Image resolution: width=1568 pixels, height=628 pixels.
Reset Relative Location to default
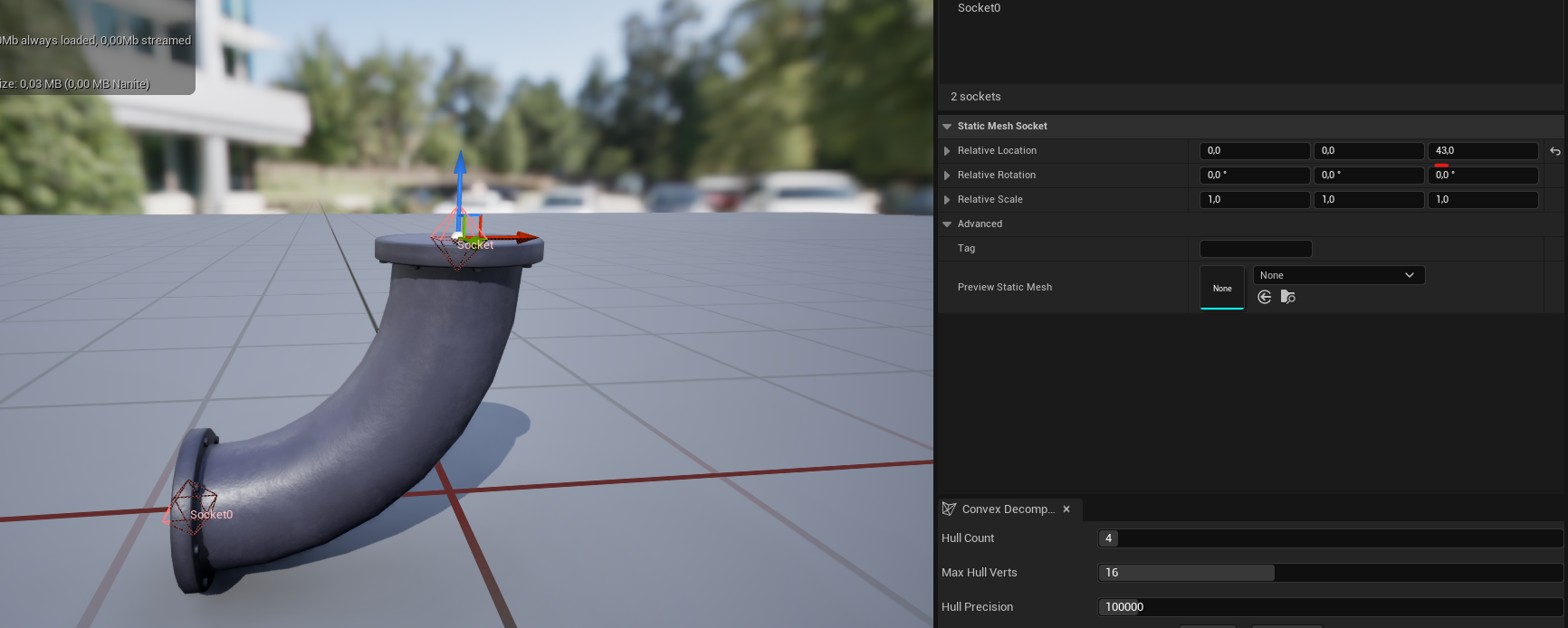[x=1554, y=151]
